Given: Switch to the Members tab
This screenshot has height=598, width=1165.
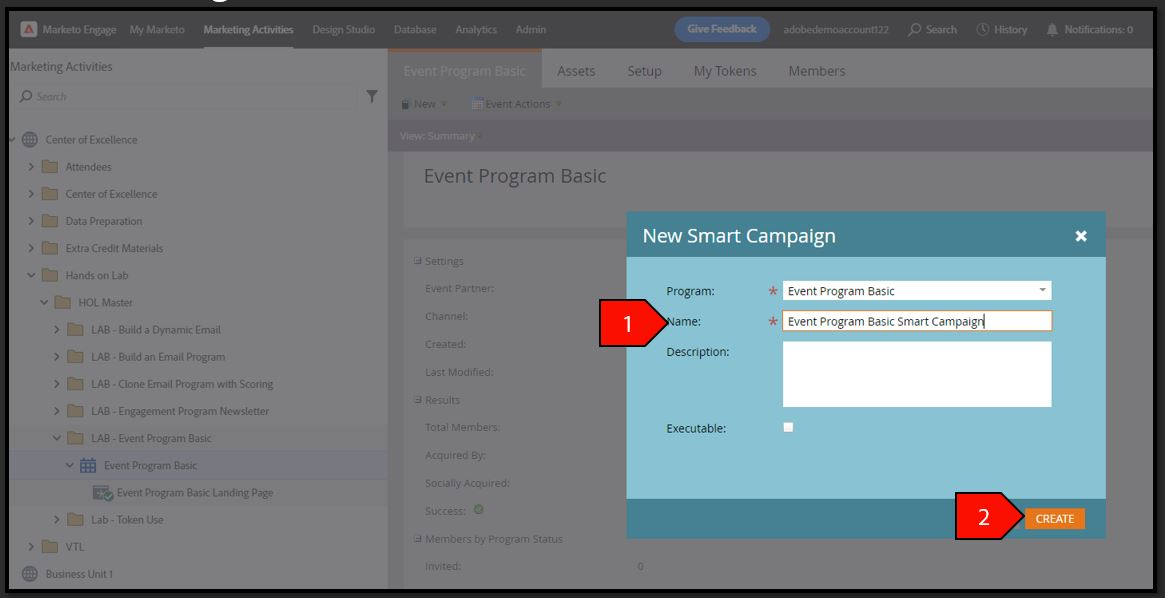Looking at the screenshot, I should [817, 71].
